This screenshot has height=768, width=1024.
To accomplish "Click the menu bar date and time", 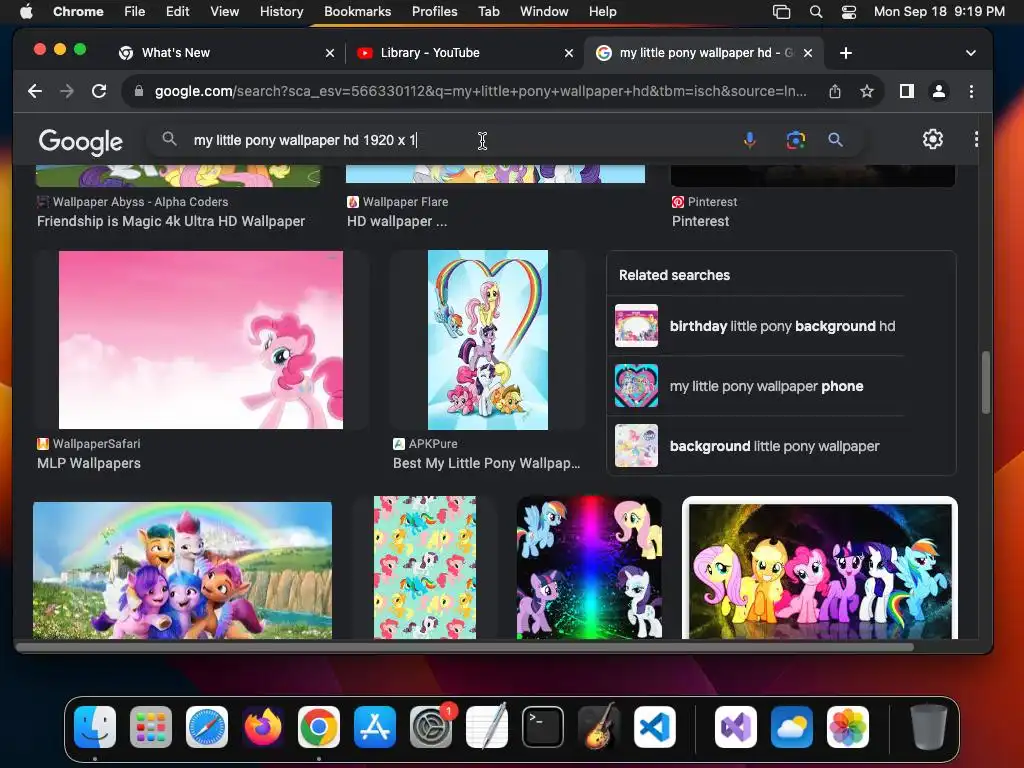I will (x=938, y=12).
